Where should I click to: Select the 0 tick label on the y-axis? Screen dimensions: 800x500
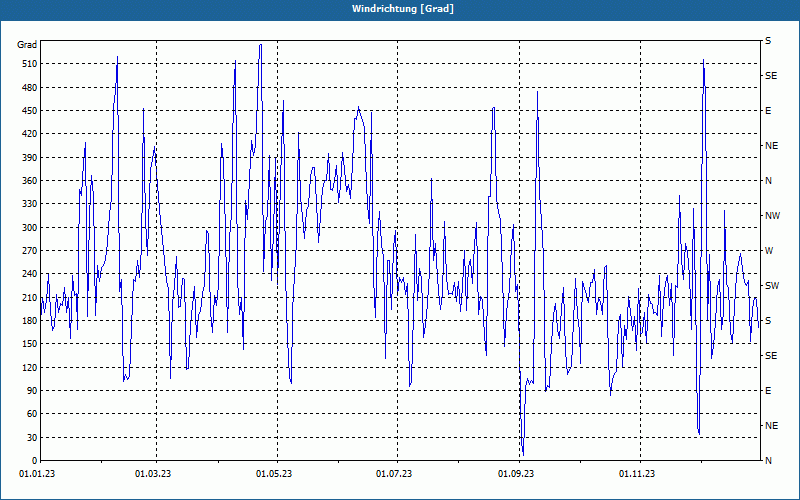tap(35, 461)
